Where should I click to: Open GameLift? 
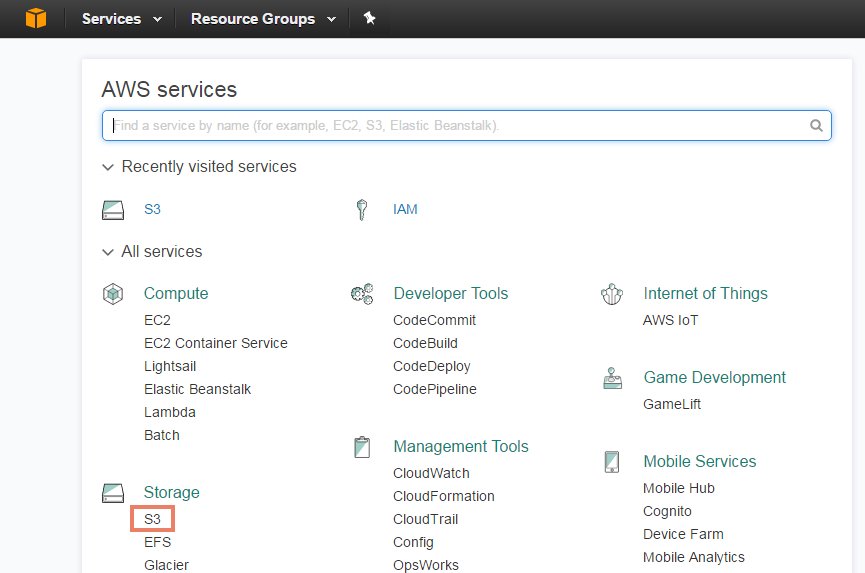point(672,404)
